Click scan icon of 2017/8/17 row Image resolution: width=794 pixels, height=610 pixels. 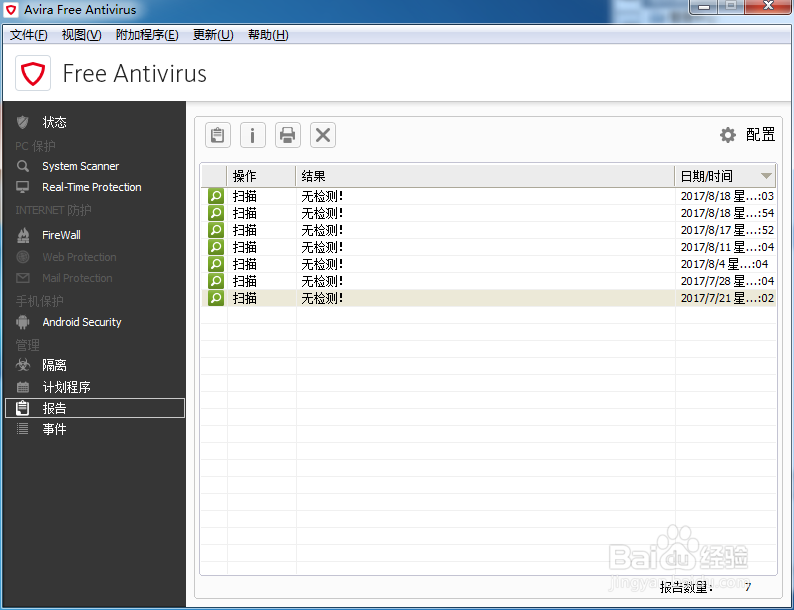pyautogui.click(x=216, y=230)
